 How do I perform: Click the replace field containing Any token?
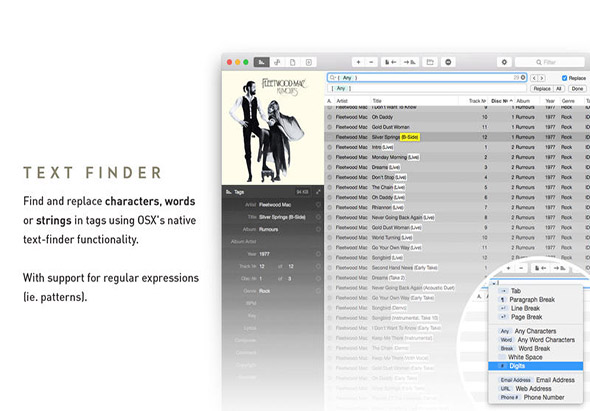coord(427,88)
